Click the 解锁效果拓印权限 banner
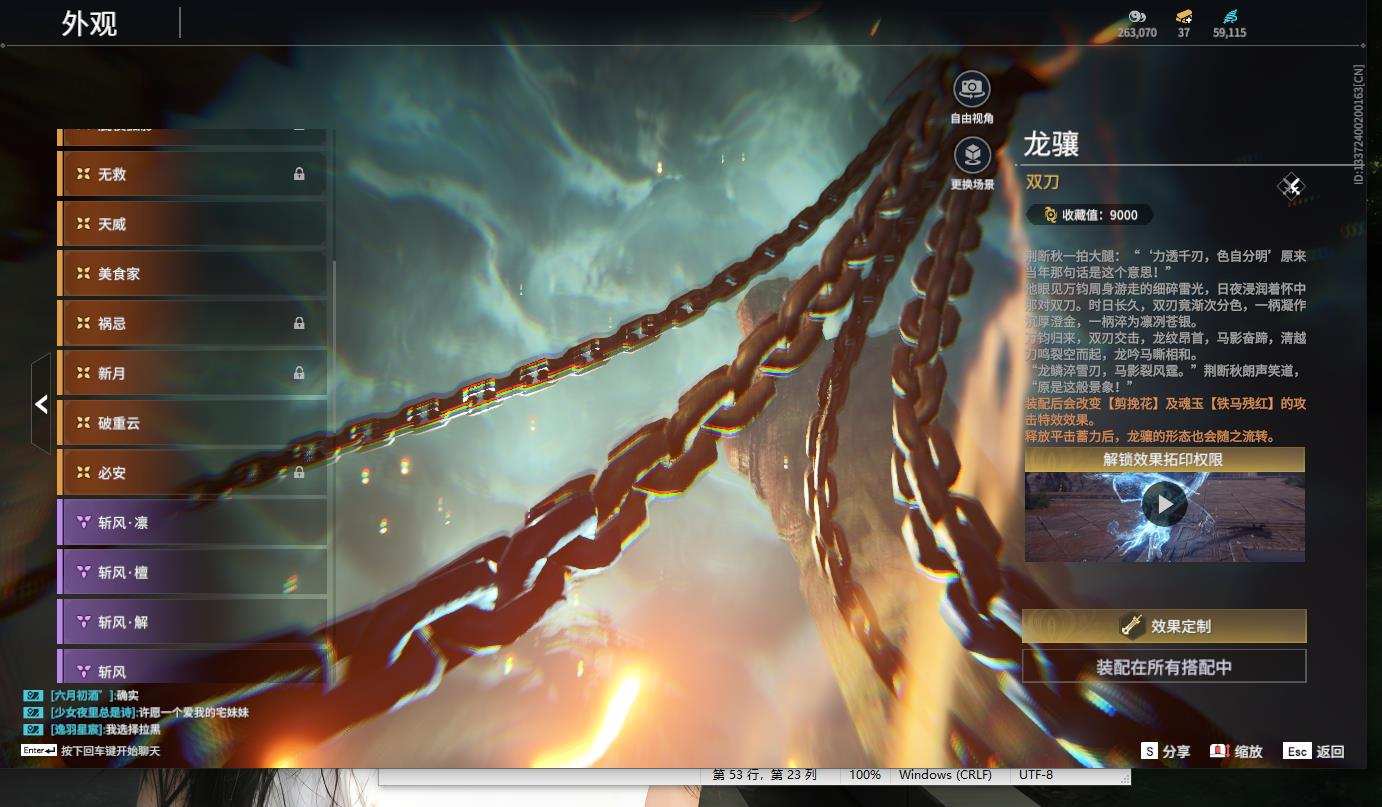 1165,459
